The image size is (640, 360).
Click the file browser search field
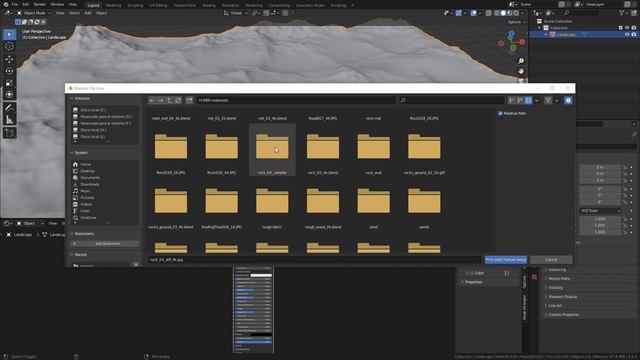pyautogui.click(x=451, y=100)
